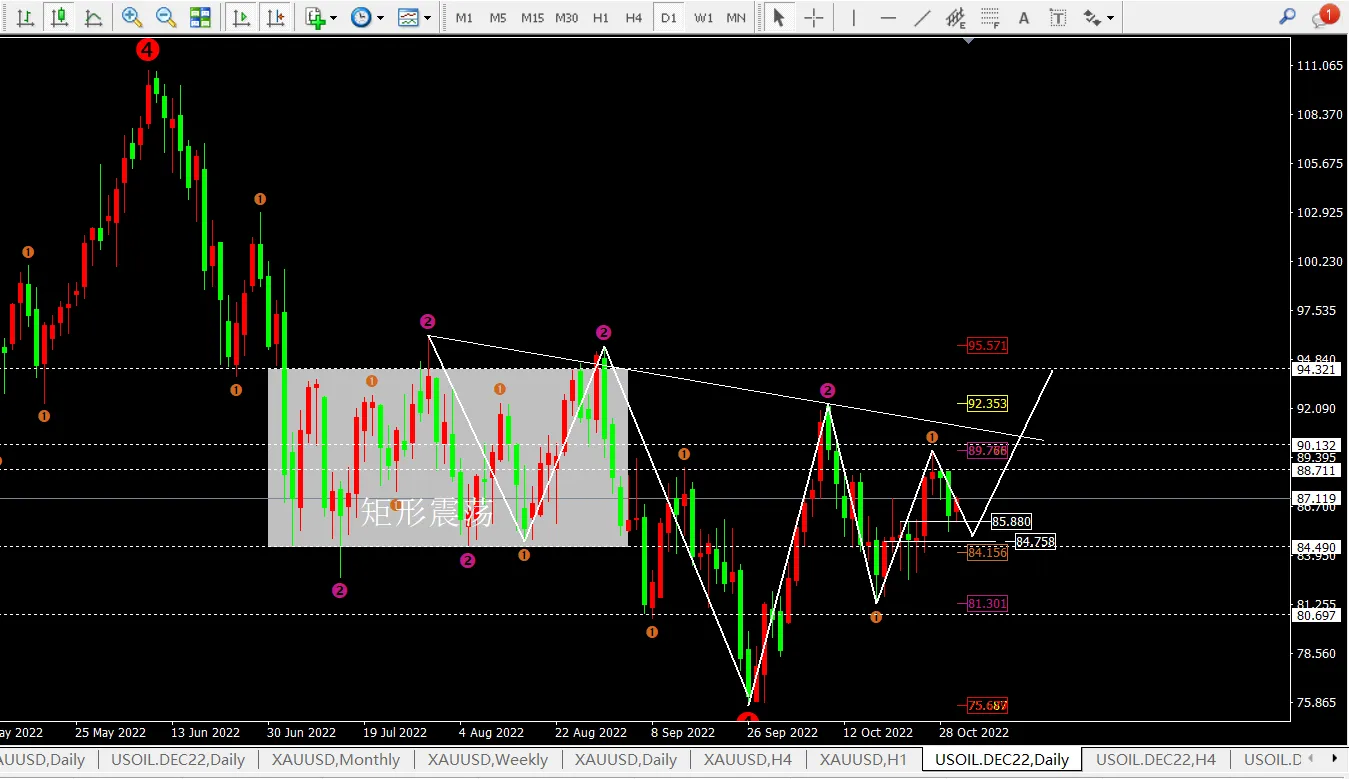Zoom in on the chart

click(x=131, y=17)
